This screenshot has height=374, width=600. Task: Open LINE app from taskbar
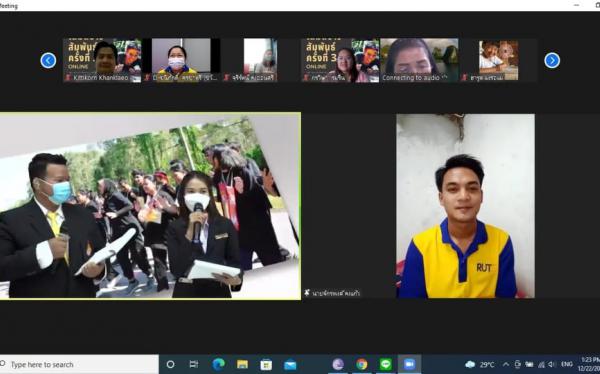click(386, 364)
